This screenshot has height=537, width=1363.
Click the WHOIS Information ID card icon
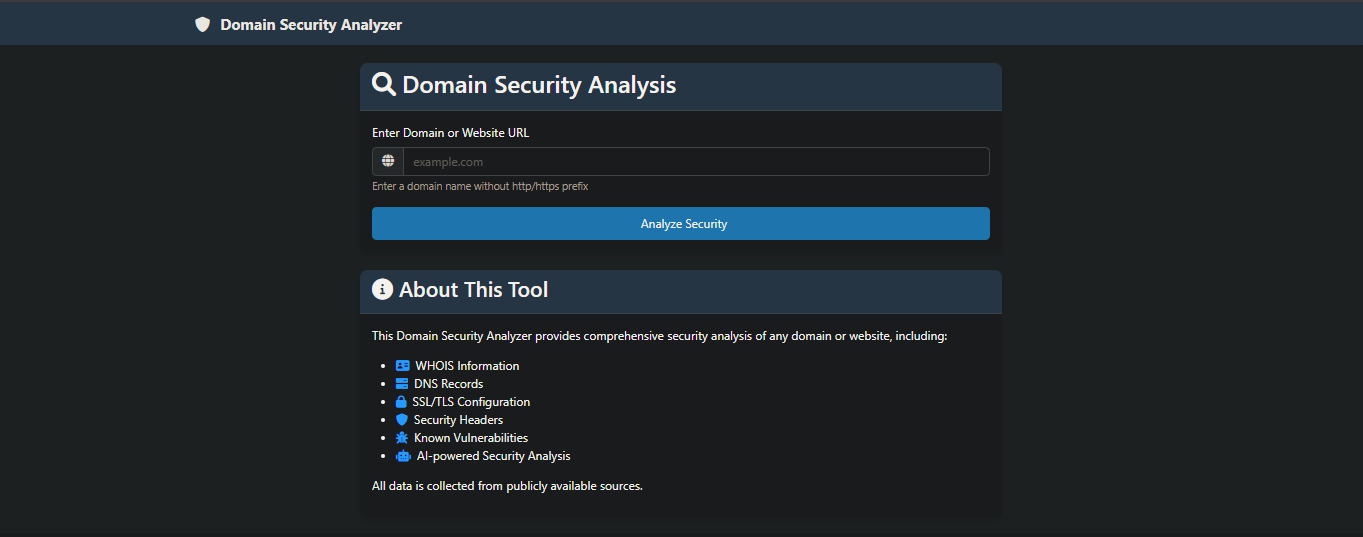403,366
